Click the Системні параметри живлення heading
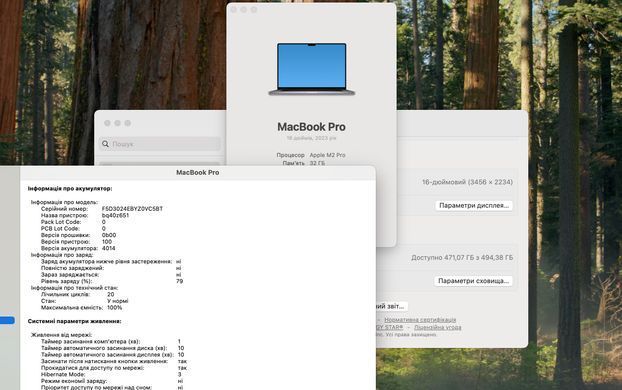 [x=75, y=321]
